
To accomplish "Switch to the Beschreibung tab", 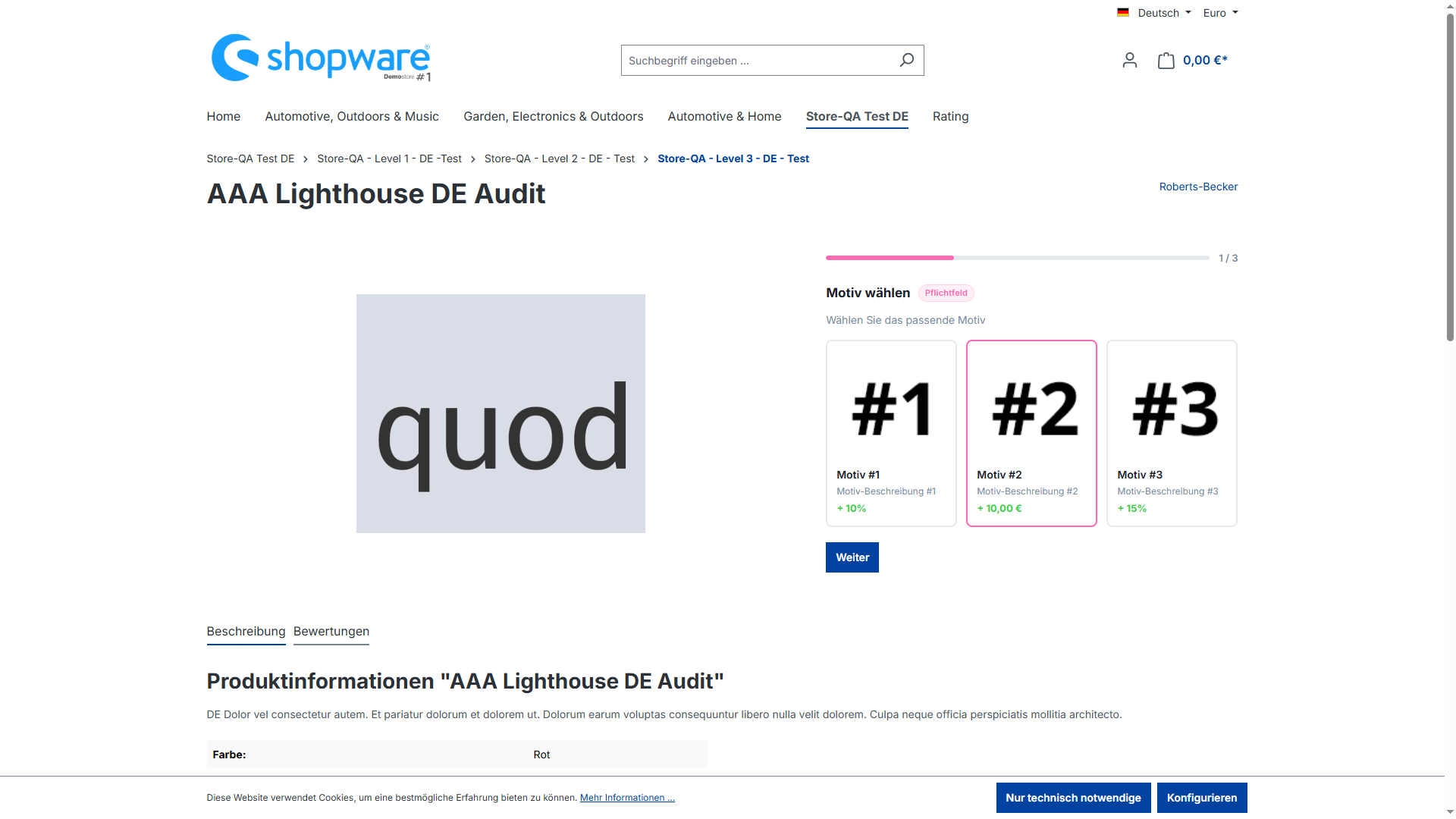I will (x=246, y=632).
